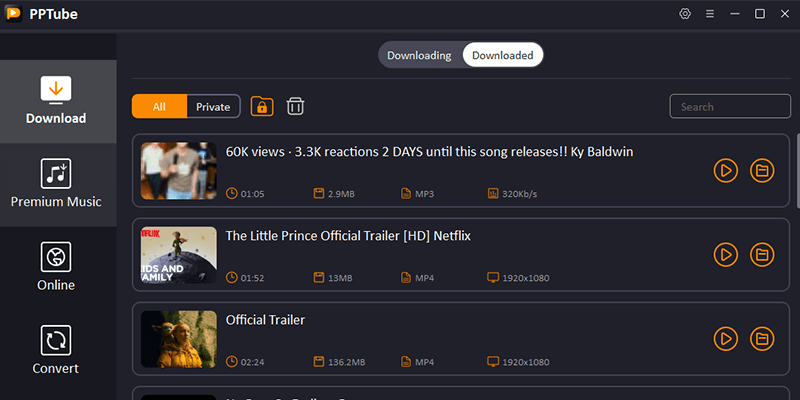Image resolution: width=800 pixels, height=400 pixels.
Task: Play the Official Trailer video
Action: pos(726,339)
